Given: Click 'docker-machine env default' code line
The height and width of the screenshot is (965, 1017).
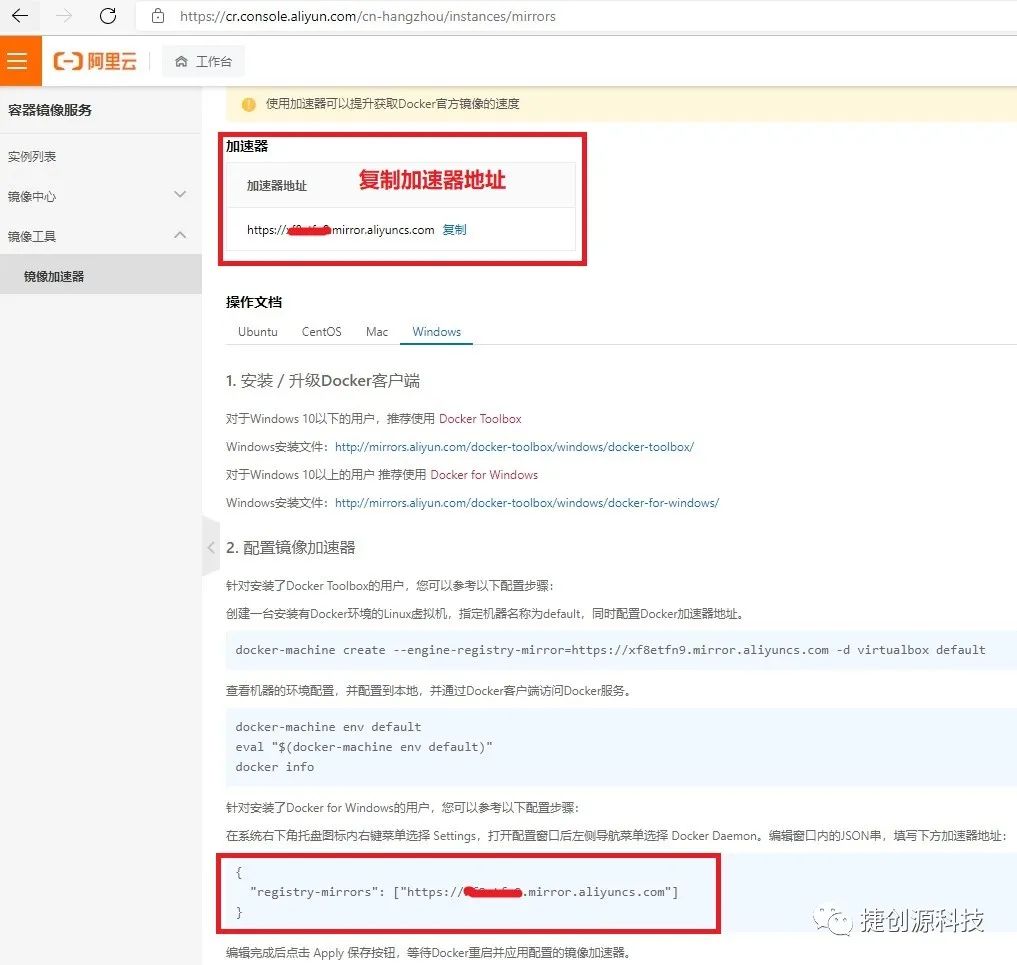Looking at the screenshot, I should click(328, 727).
